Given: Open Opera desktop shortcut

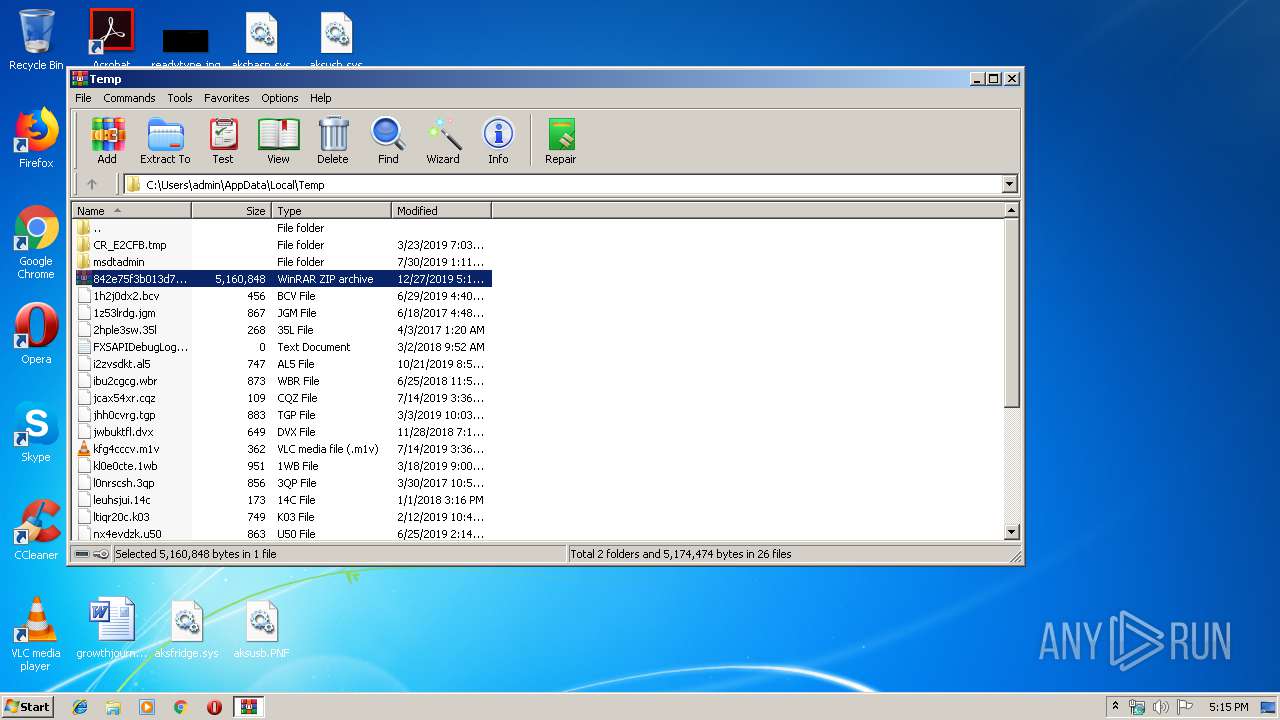Looking at the screenshot, I should [36, 334].
